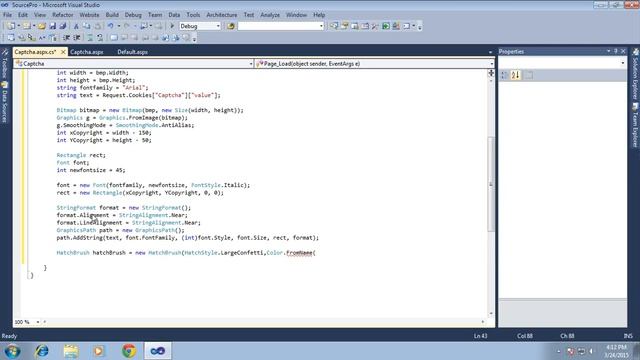Open the File menu

click(7, 15)
